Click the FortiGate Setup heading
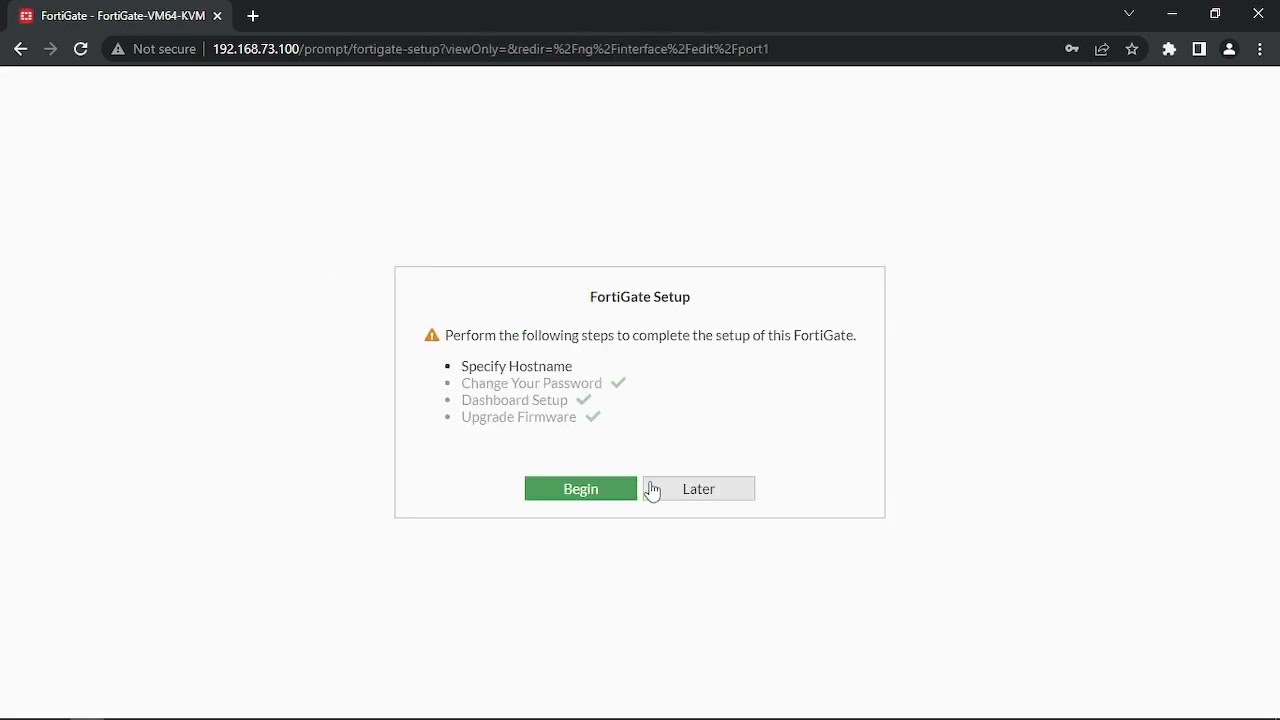The width and height of the screenshot is (1280, 720). coord(640,297)
